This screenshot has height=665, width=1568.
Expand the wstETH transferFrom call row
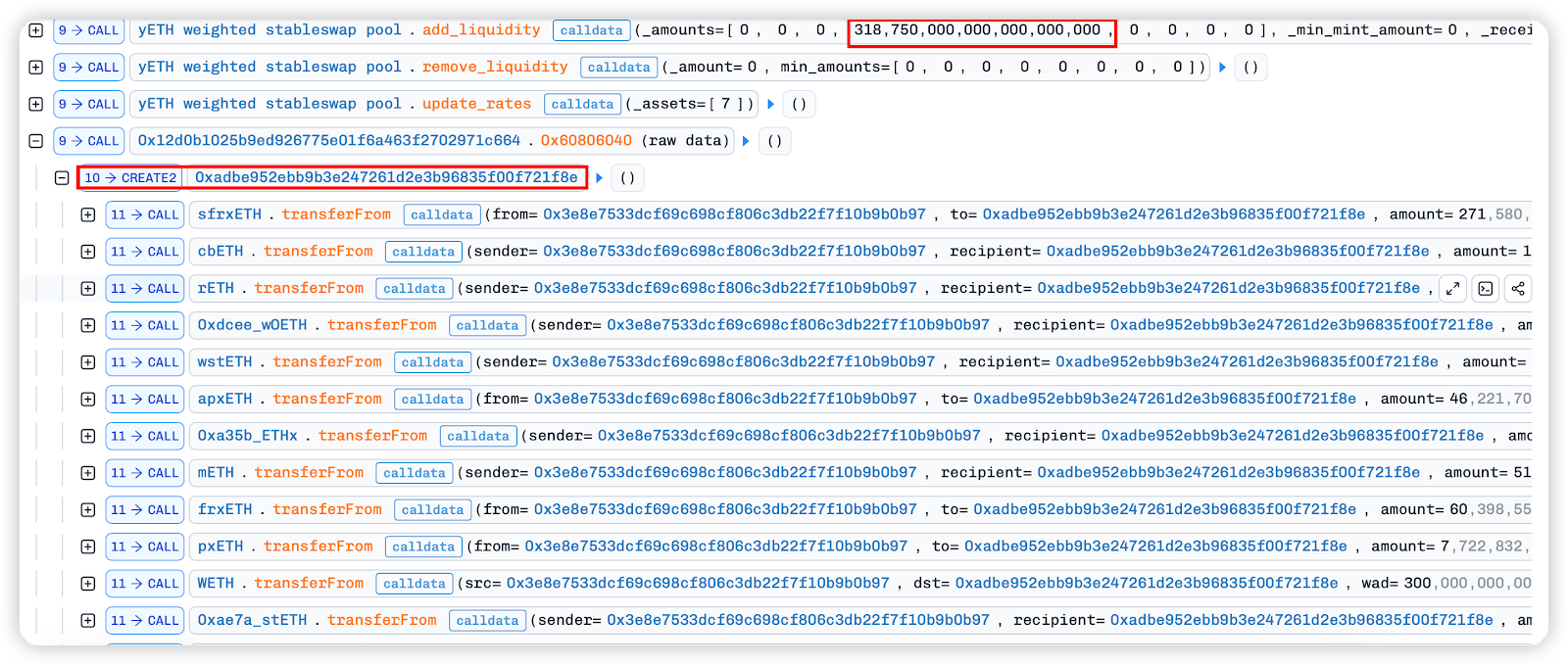[88, 362]
